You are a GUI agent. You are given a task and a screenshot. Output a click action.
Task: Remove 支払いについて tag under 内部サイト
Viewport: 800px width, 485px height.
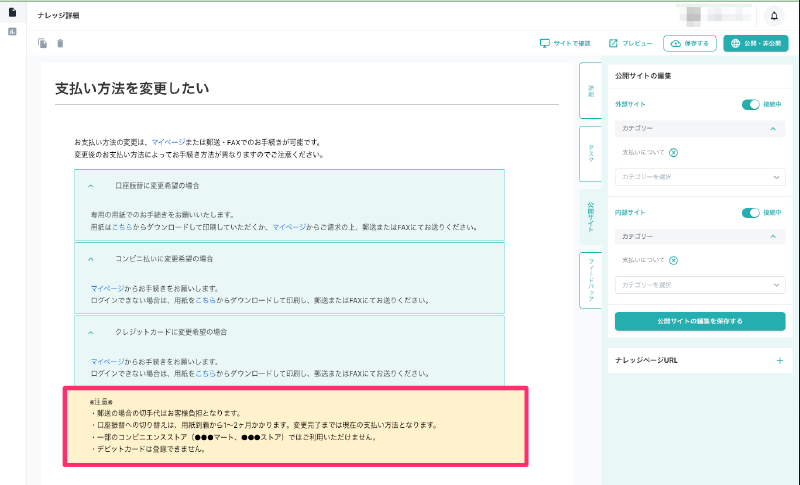(x=673, y=260)
